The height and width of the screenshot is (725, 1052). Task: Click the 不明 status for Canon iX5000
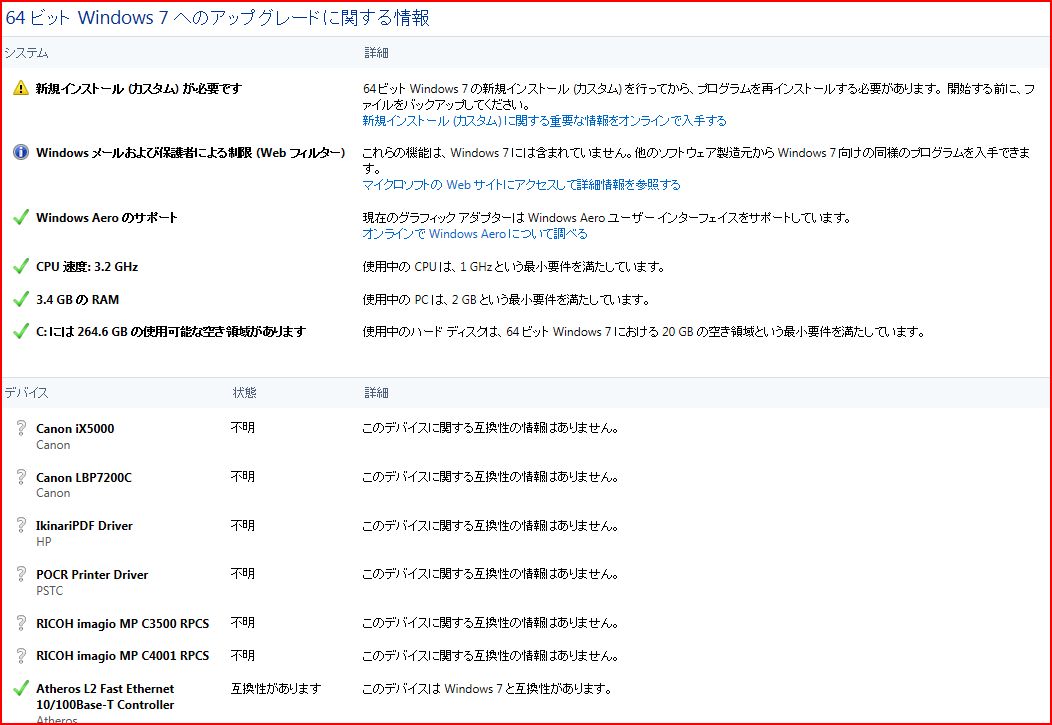[243, 427]
